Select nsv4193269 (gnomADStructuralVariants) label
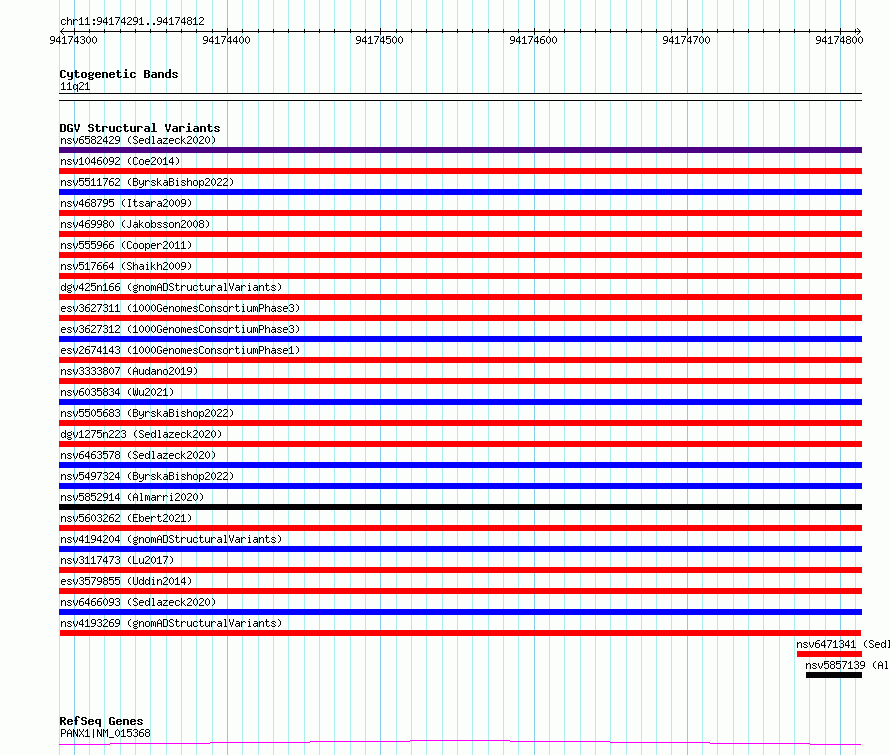Screen dimensions: 890x755 pyautogui.click(x=171, y=623)
